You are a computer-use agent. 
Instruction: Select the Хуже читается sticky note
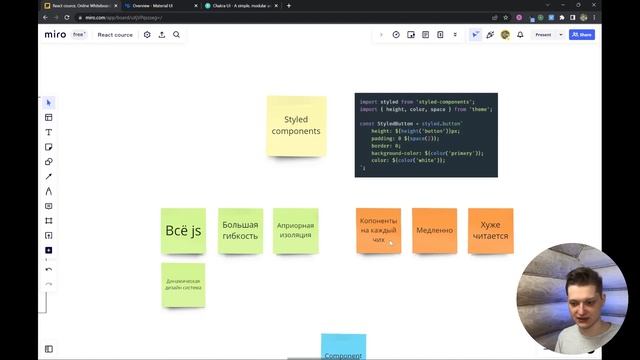491,231
